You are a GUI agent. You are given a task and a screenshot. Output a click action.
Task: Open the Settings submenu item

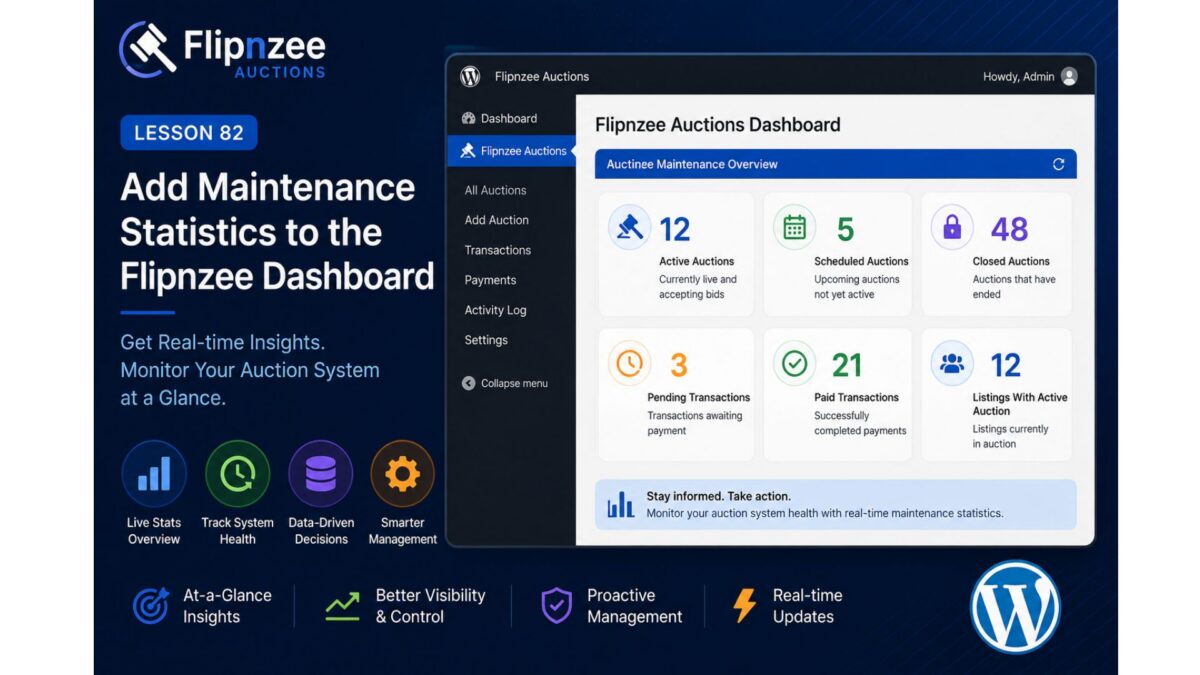pos(486,340)
